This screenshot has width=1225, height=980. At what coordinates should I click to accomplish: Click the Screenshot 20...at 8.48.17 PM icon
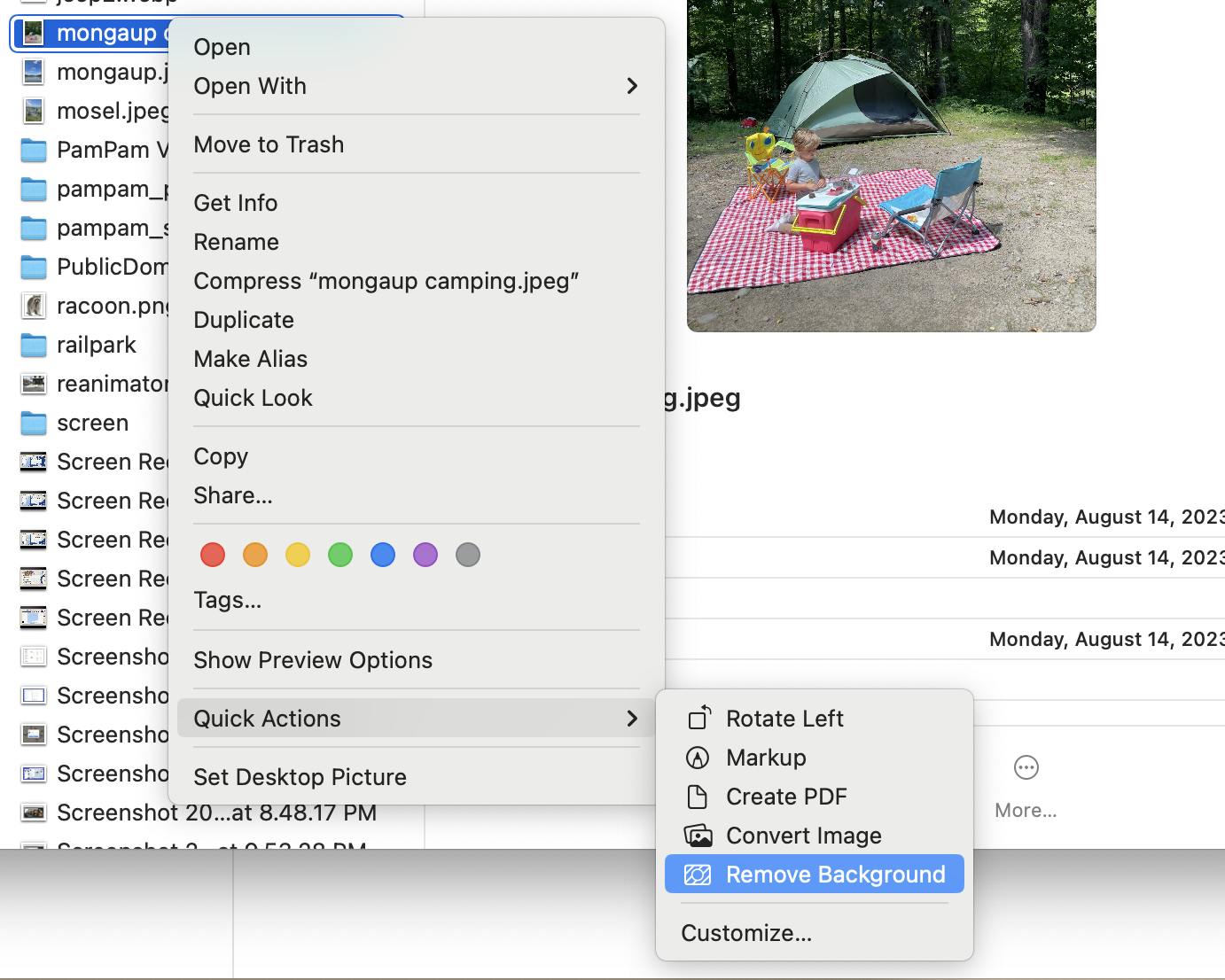pos(33,813)
